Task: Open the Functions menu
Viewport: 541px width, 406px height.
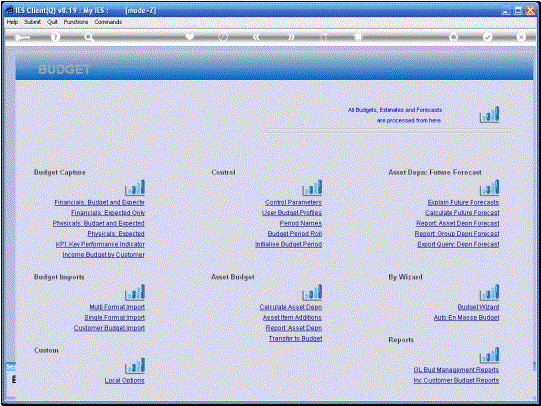Action: 76,22
